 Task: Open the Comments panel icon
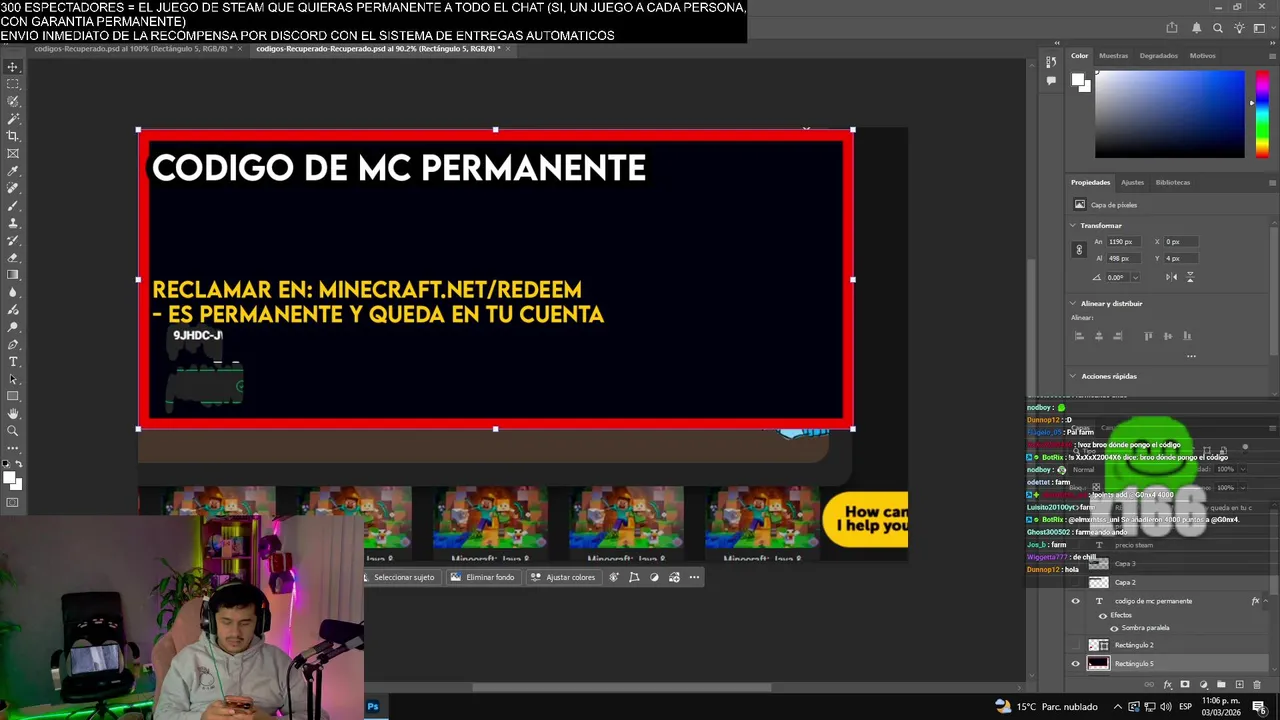(1051, 80)
